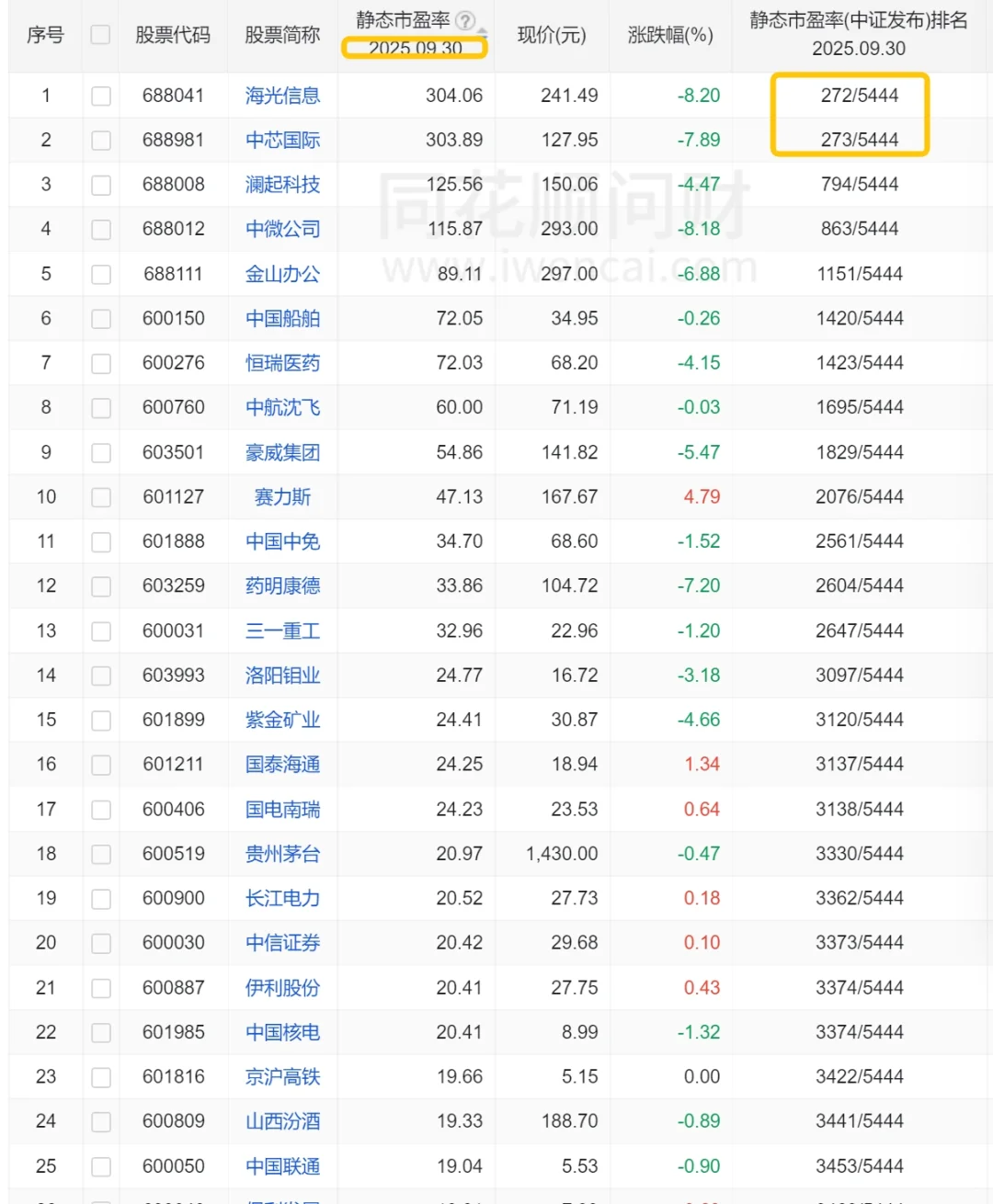This screenshot has height=1204, width=993.
Task: Open the 中国中免 stock link
Action: tap(282, 541)
